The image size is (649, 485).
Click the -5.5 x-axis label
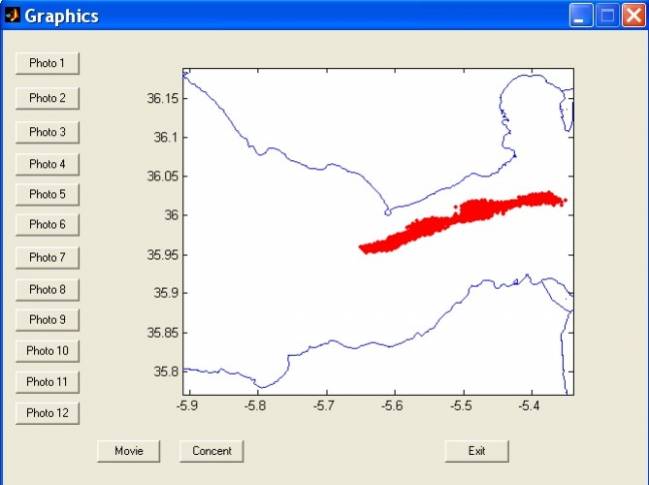pyautogui.click(x=461, y=406)
